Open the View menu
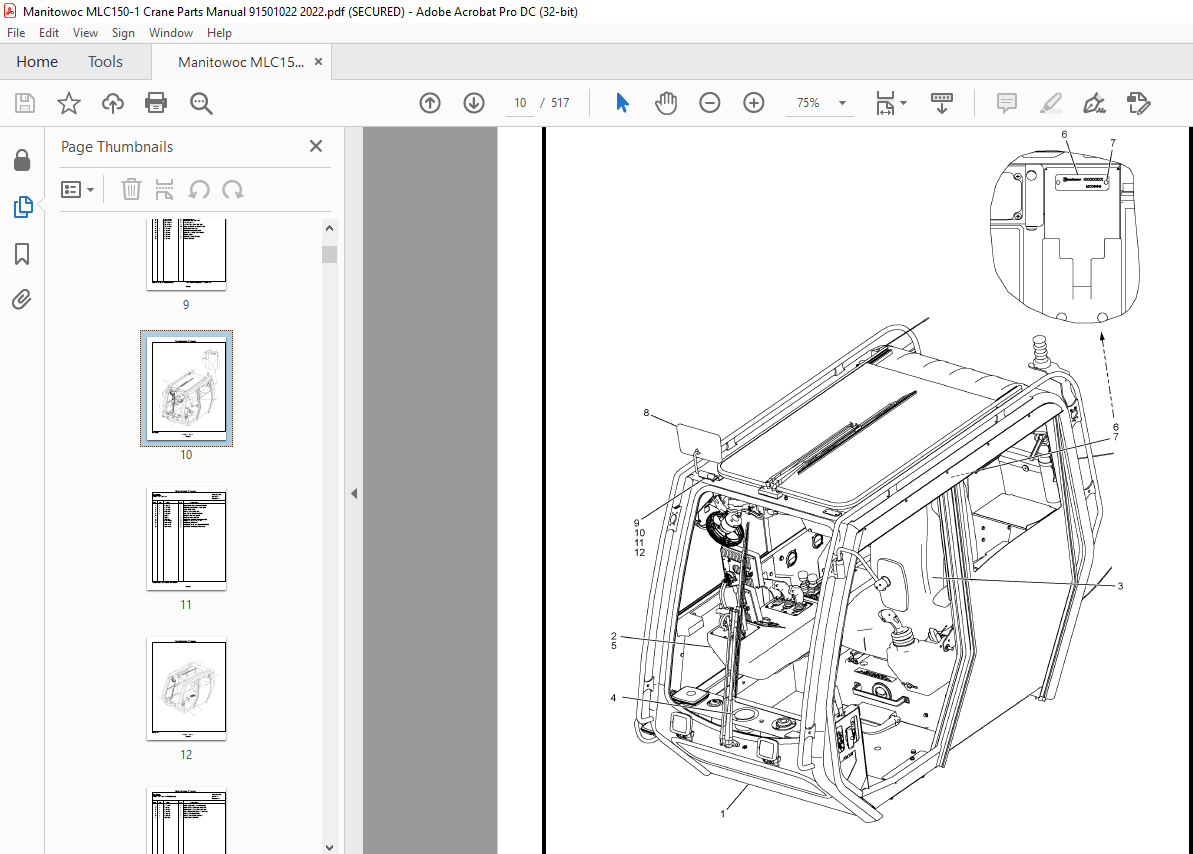The height and width of the screenshot is (854, 1193). click(85, 33)
